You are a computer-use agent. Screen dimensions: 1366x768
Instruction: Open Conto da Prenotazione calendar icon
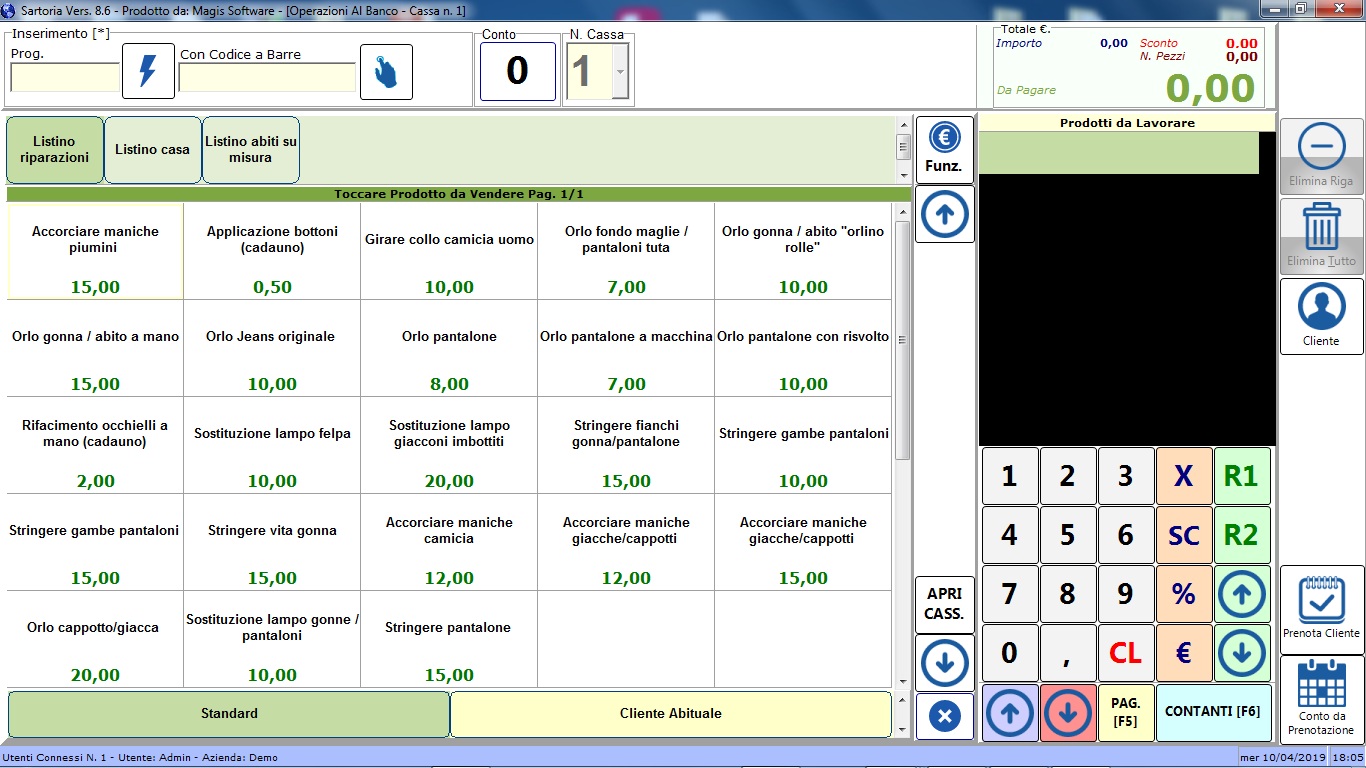1321,698
